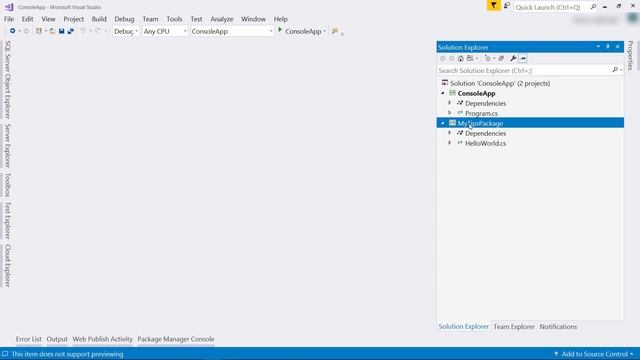Screen dimensions: 640x360
Task: Switch to the Team Explorer tab
Action: pos(514,327)
